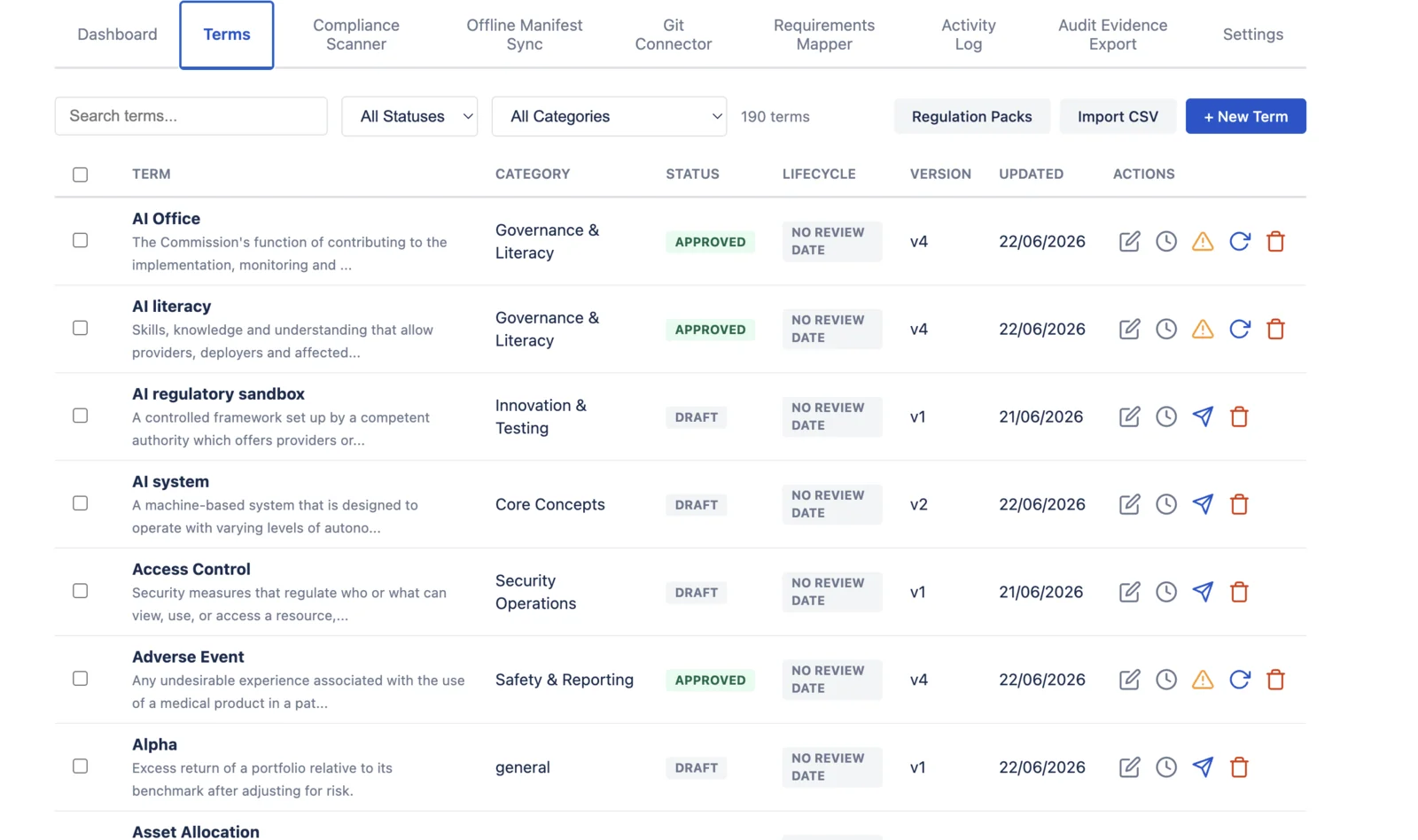Image resolution: width=1418 pixels, height=840 pixels.
Task: Click the AI Office term name
Action: click(x=166, y=218)
